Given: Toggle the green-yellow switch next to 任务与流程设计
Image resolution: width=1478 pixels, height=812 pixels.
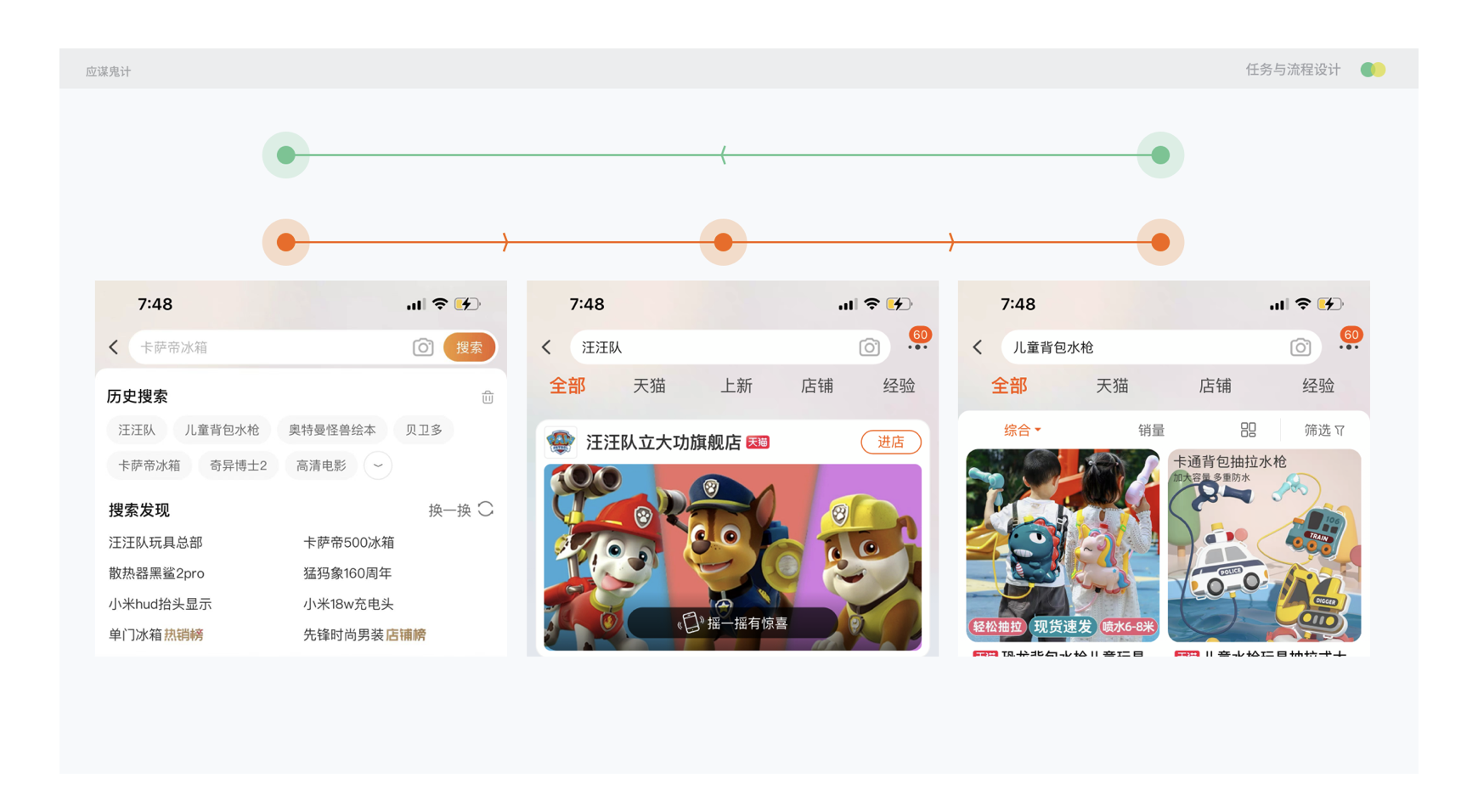Looking at the screenshot, I should tap(1373, 70).
